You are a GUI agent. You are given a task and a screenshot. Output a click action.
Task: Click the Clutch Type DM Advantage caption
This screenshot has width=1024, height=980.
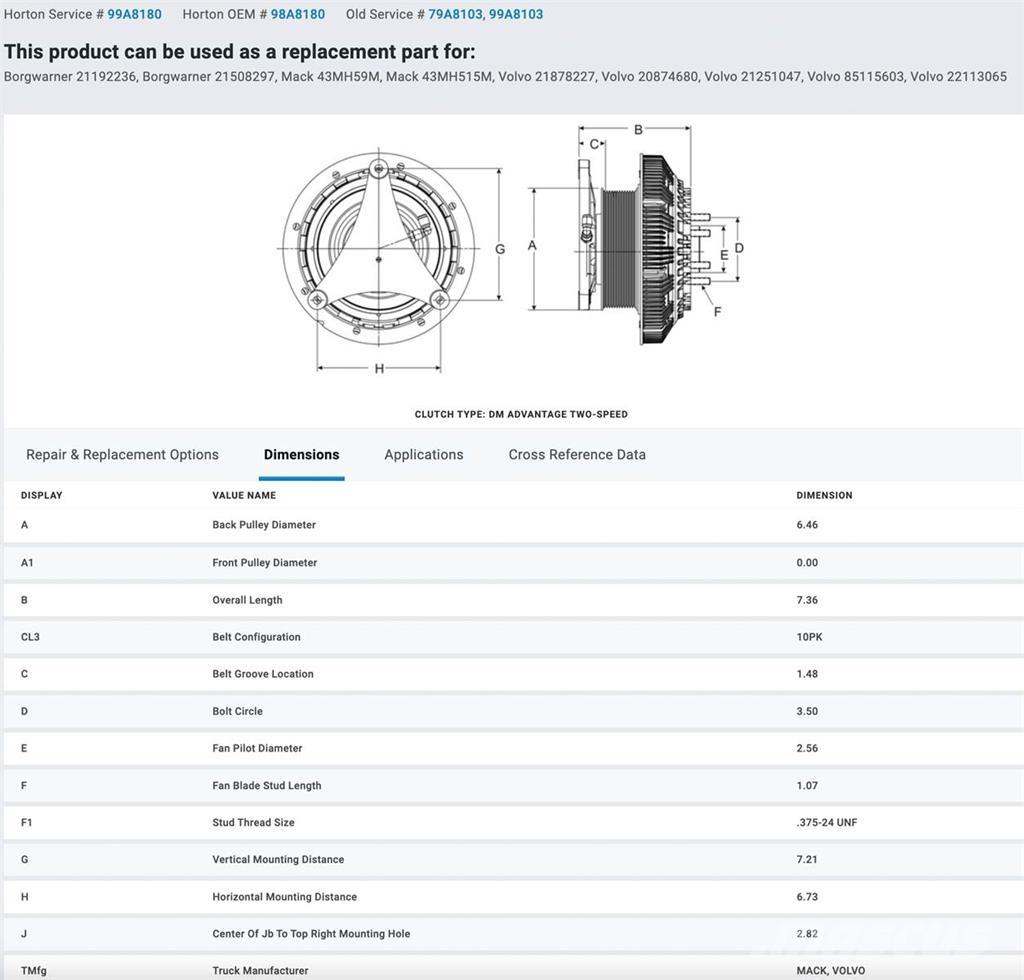(x=521, y=414)
